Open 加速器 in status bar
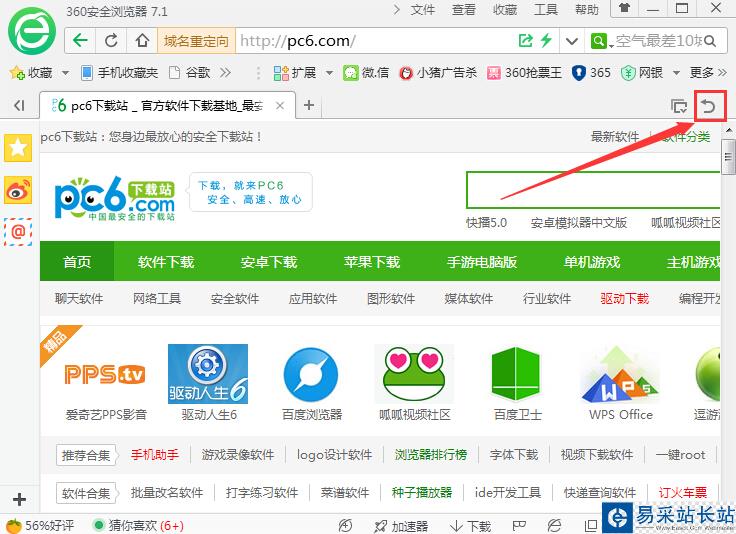This screenshot has height=534, width=736. coord(401,526)
